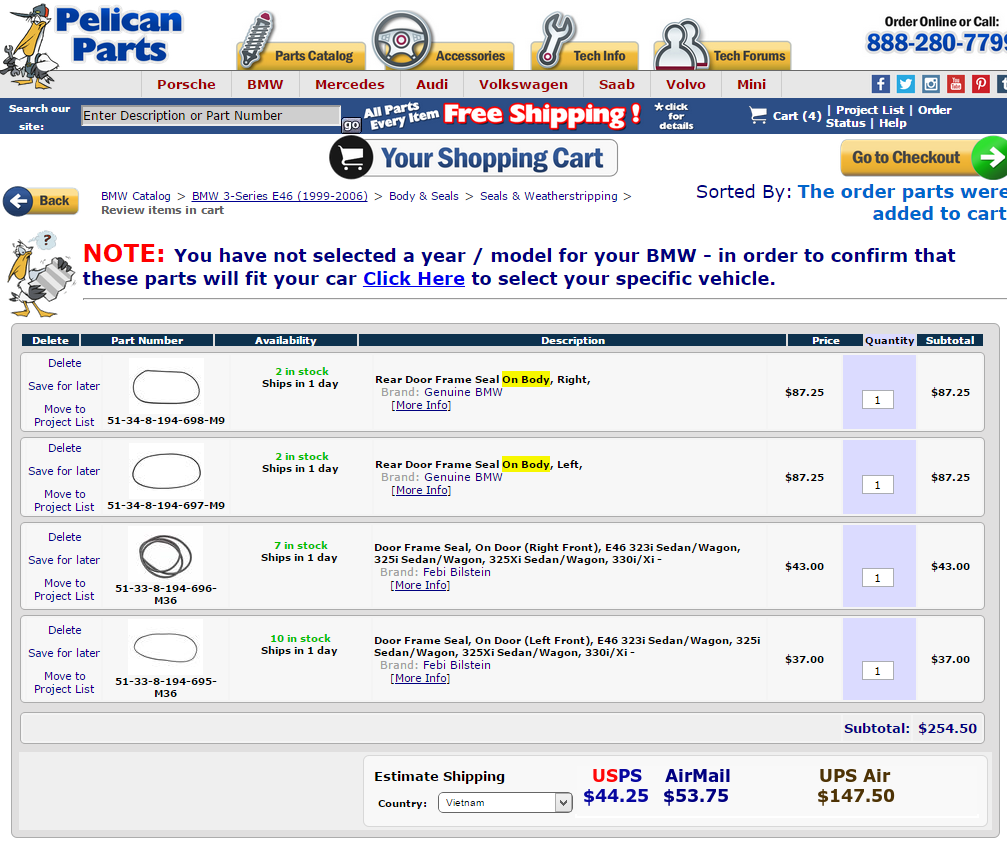Select Volkswagen in the make menu

(x=523, y=84)
